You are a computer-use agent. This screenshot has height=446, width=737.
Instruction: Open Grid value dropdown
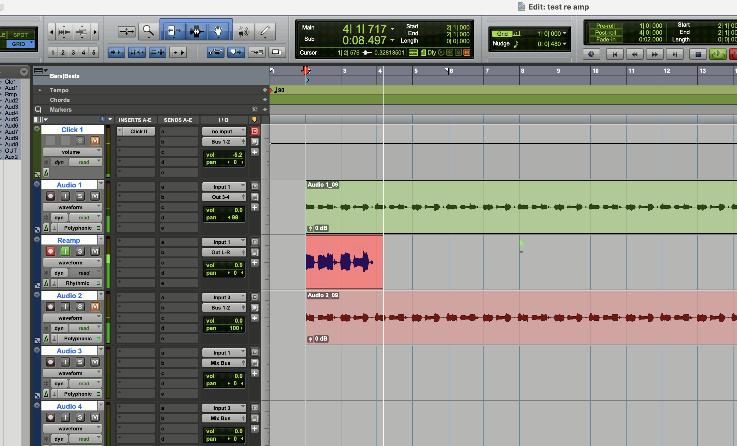(565, 34)
